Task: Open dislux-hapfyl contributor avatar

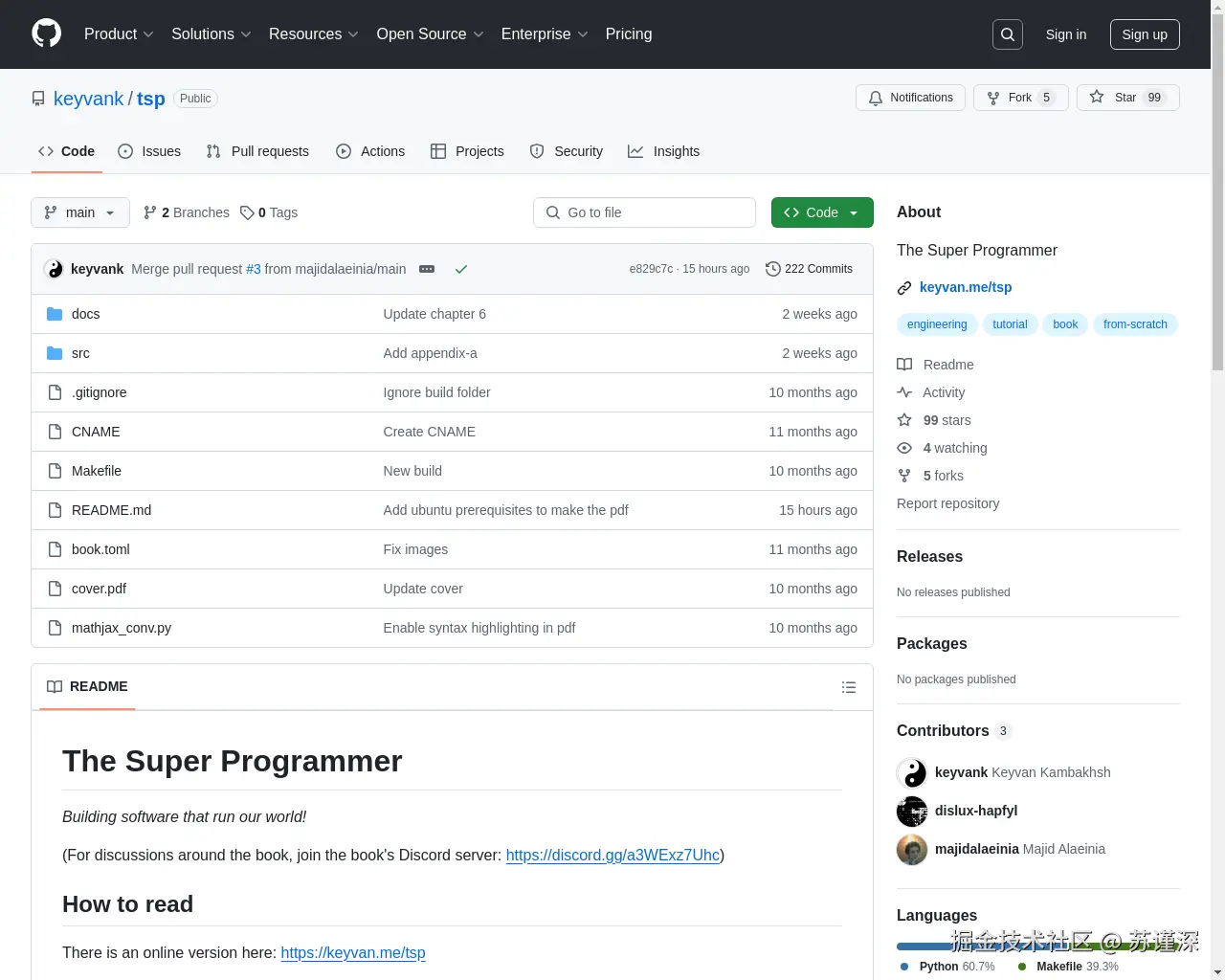Action: click(x=912, y=811)
